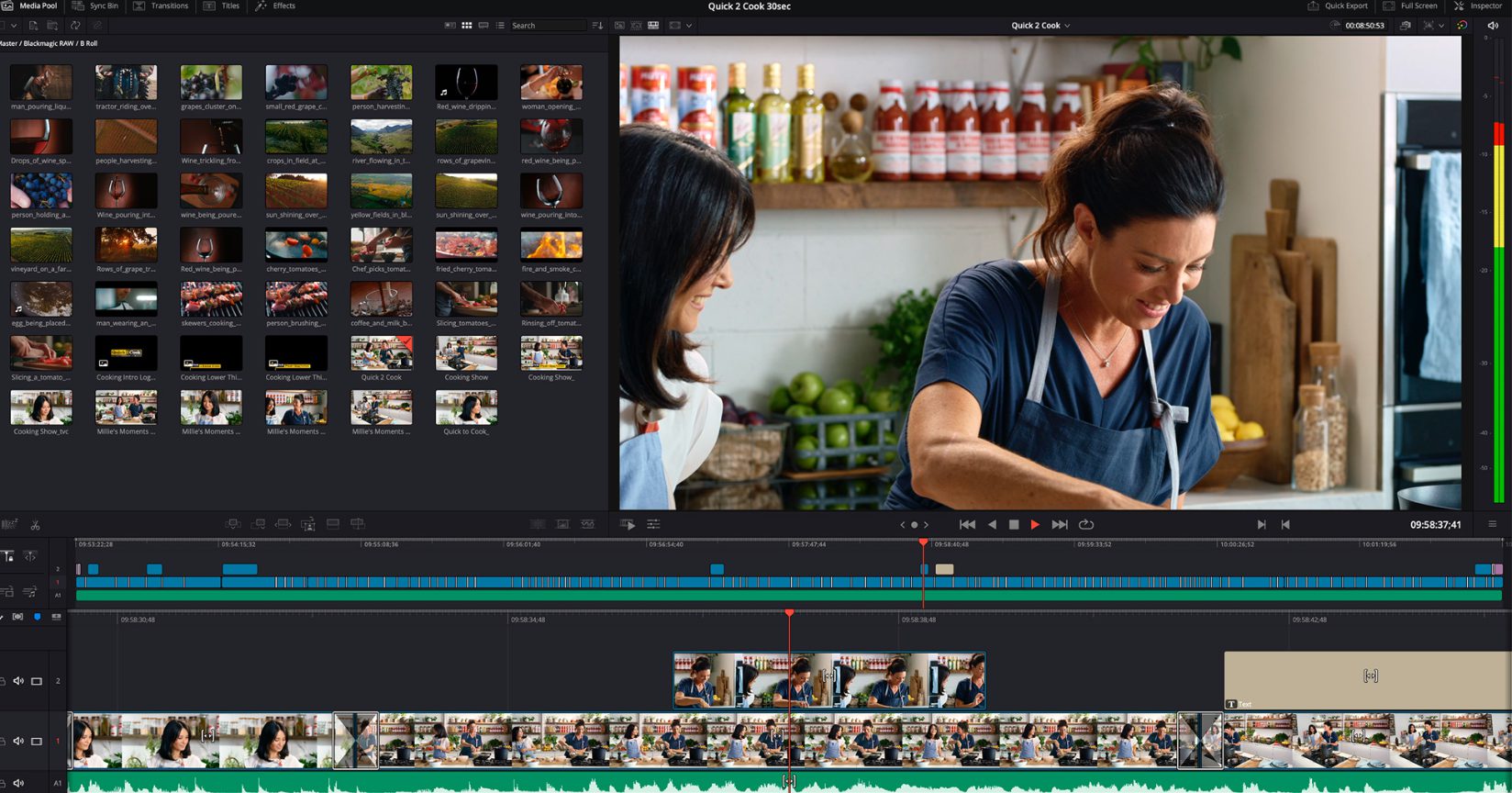Screen dimensions: 1512x793
Task: Mute timeline audio with speaker icon
Action: pos(1493,26)
